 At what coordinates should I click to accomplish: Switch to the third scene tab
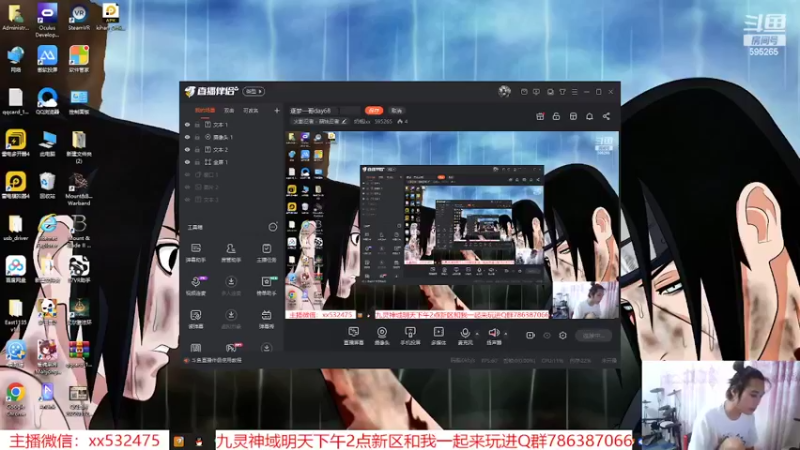(x=251, y=110)
